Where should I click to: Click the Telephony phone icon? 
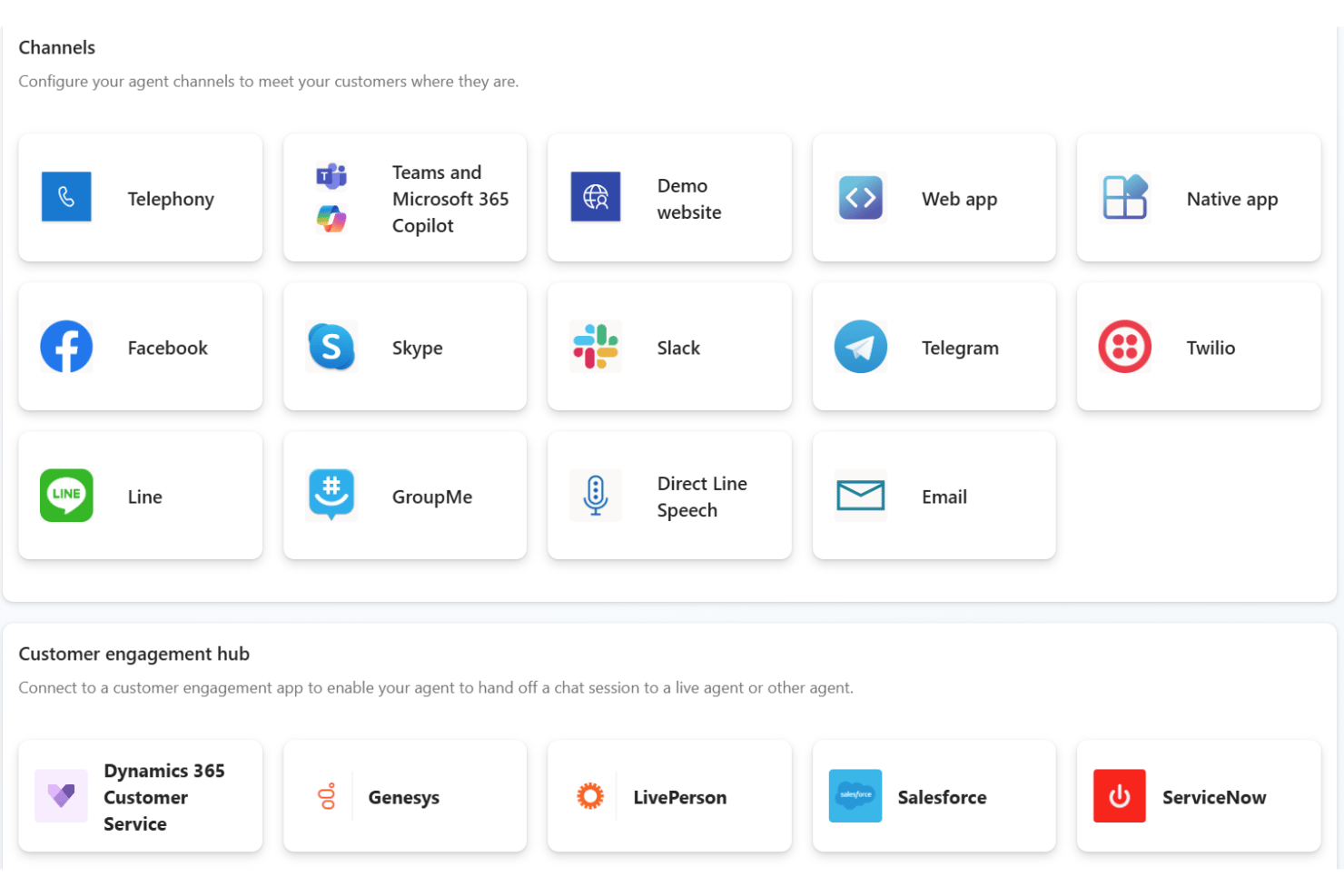(x=66, y=197)
